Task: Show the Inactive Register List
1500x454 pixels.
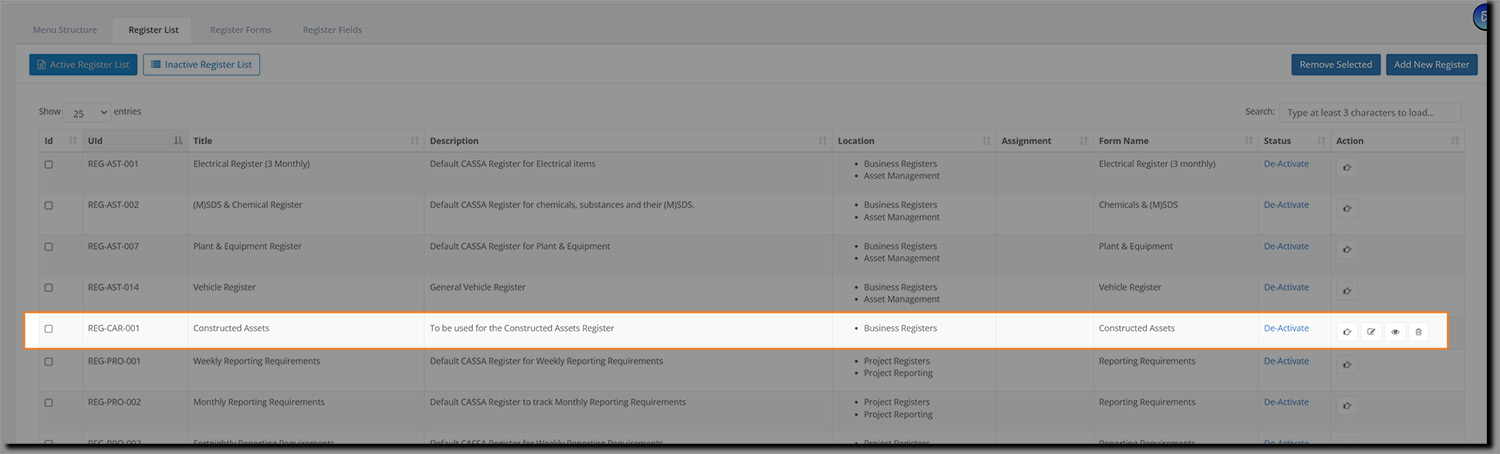Action: click(201, 65)
